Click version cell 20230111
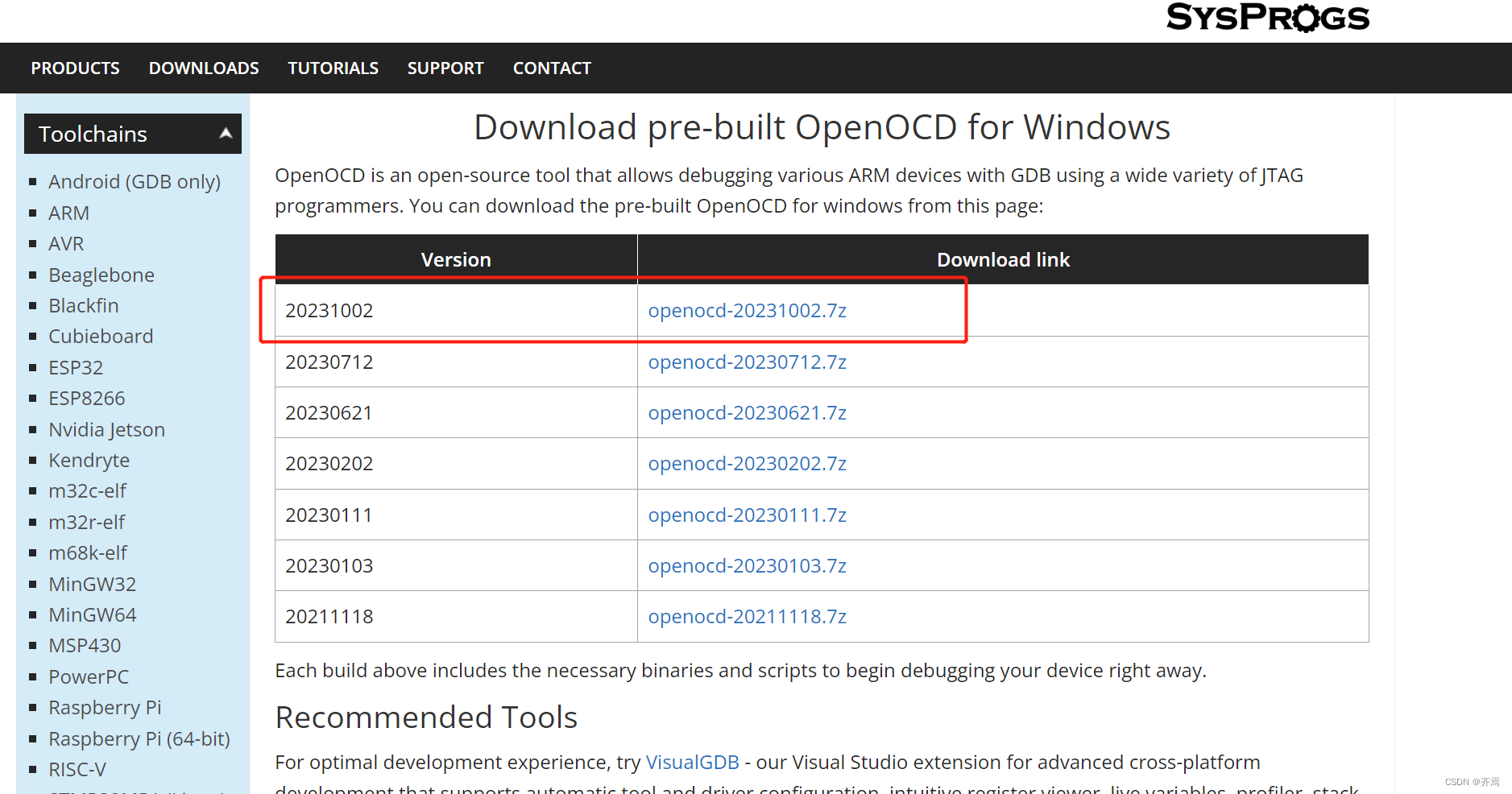Screen dimensions: 1512x794 [456, 515]
